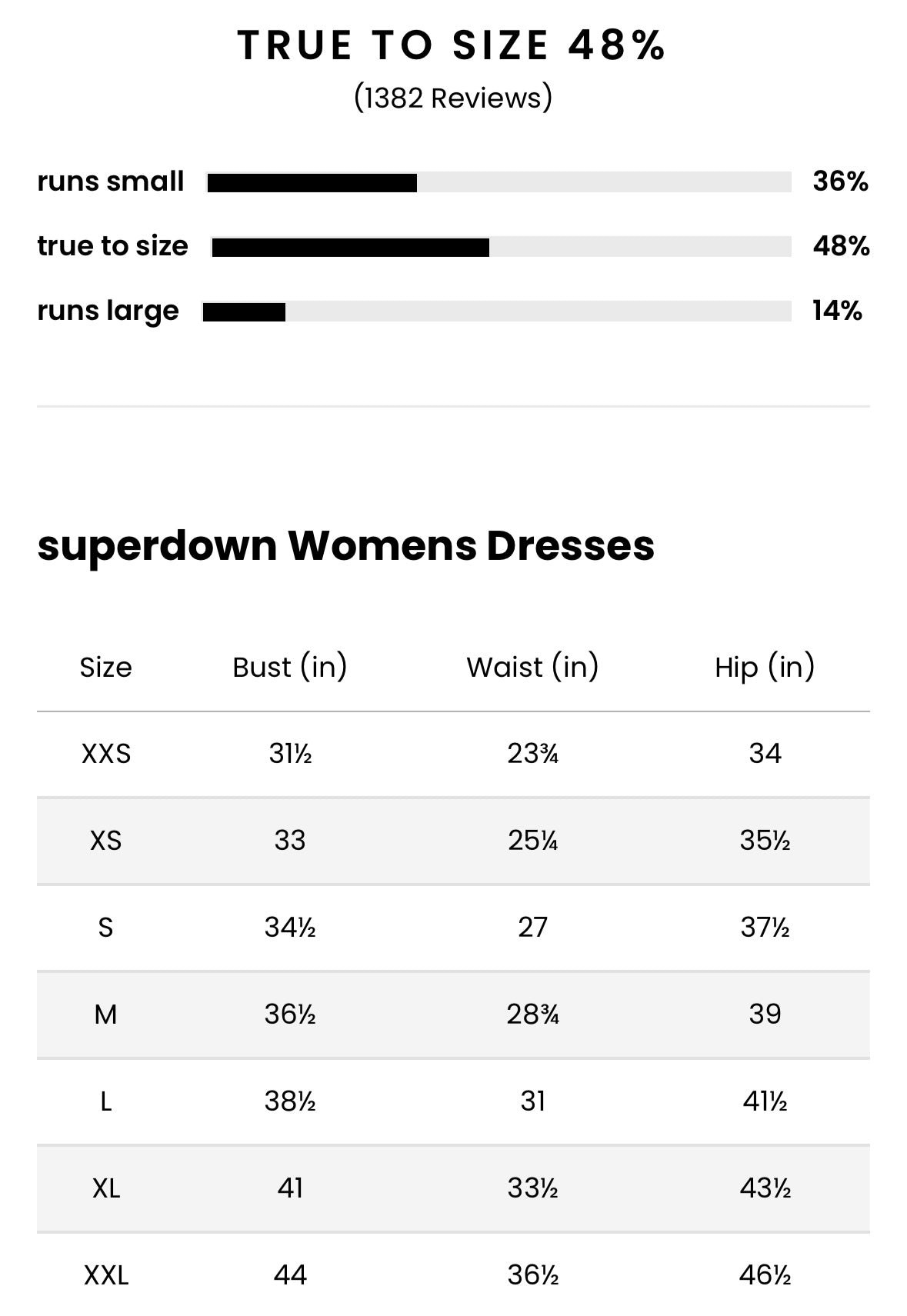Click the runs large progress bar
Image resolution: width=907 pixels, height=1316 pixels.
point(496,312)
